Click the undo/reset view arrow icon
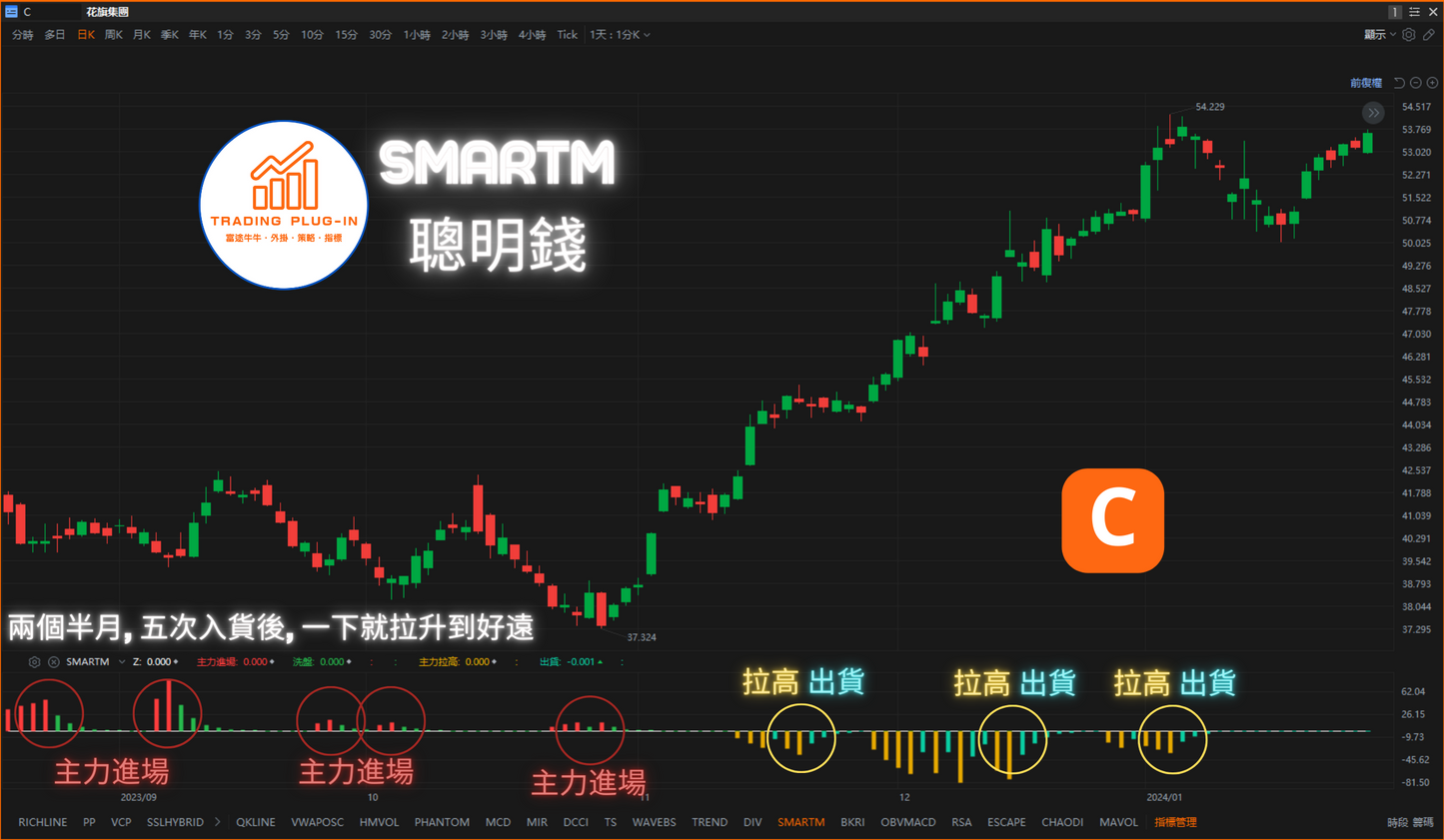The image size is (1444, 840). tap(1399, 83)
